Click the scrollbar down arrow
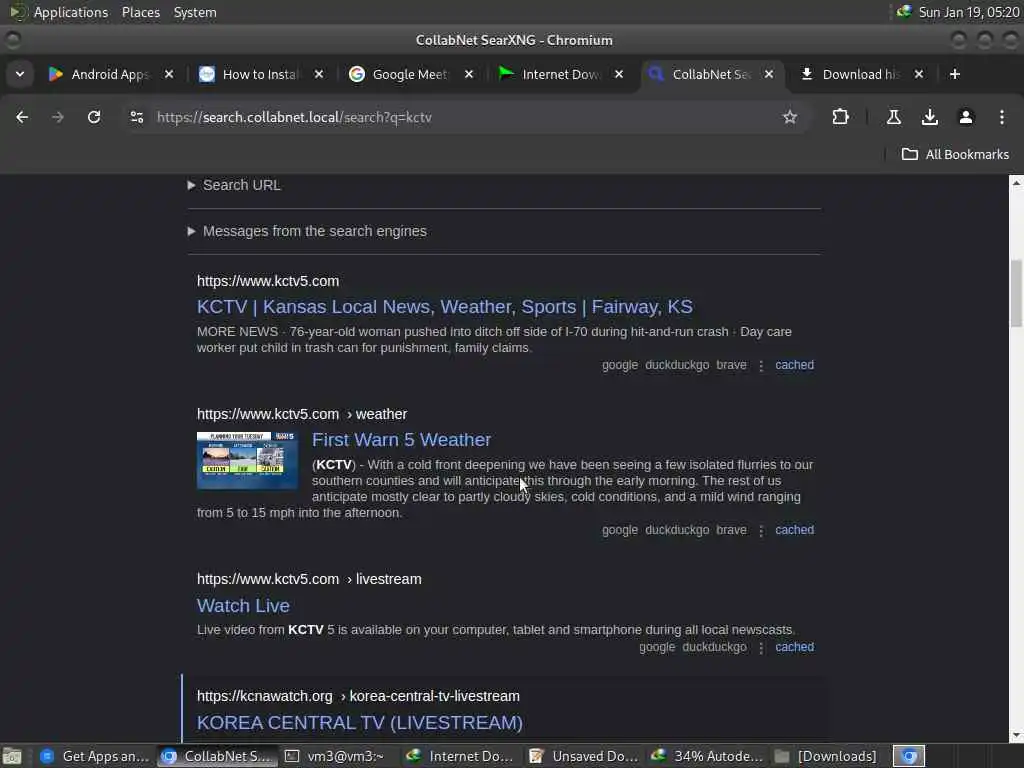 (x=1016, y=735)
